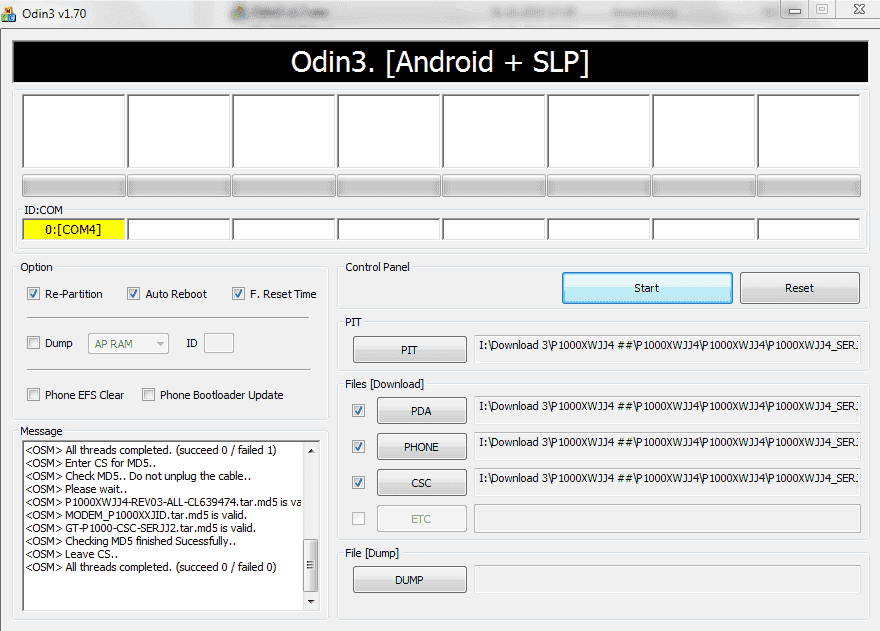The image size is (880, 631).
Task: Click the PHONE file path field
Action: 667,446
